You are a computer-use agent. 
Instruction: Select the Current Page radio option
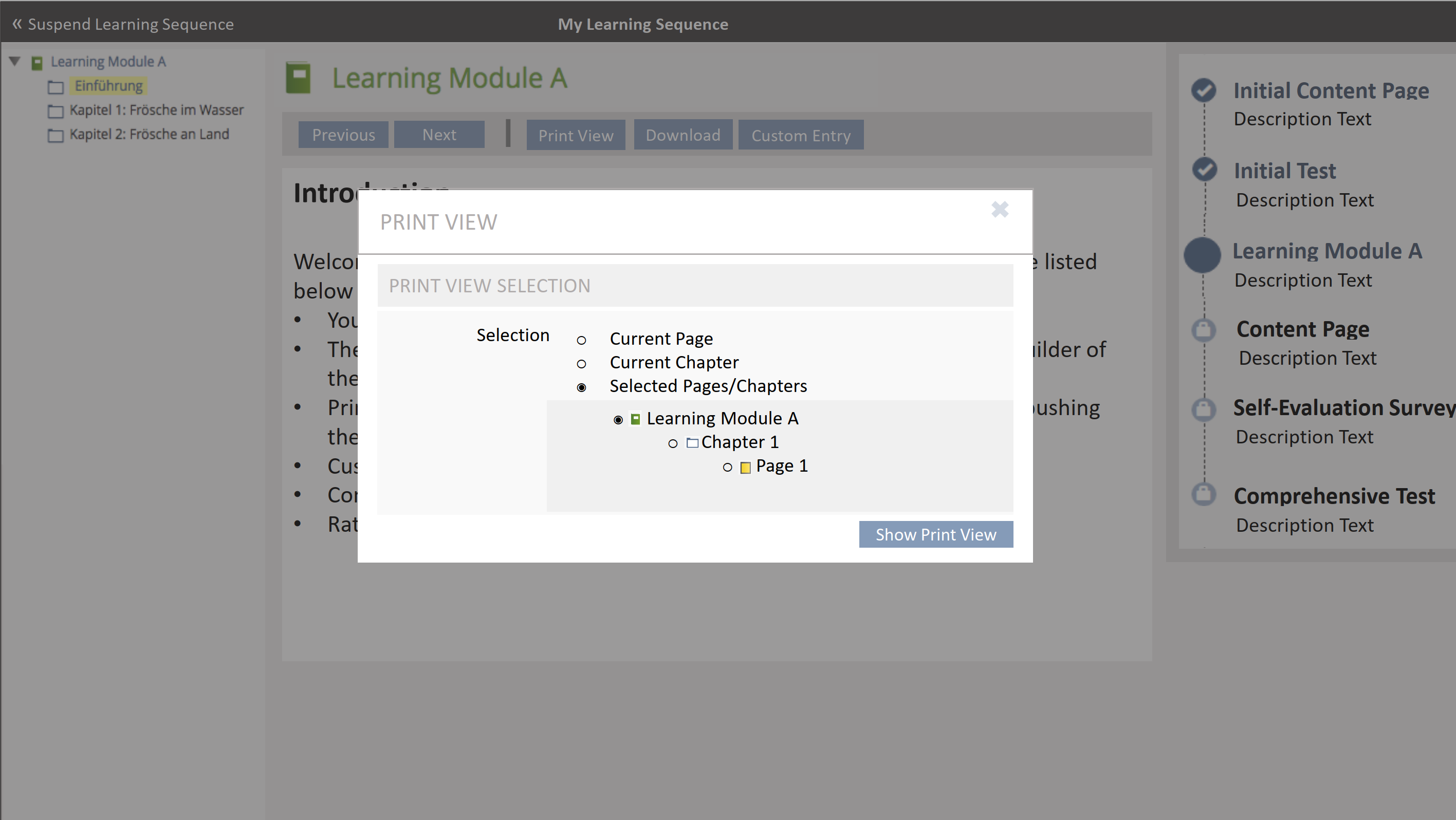point(581,340)
